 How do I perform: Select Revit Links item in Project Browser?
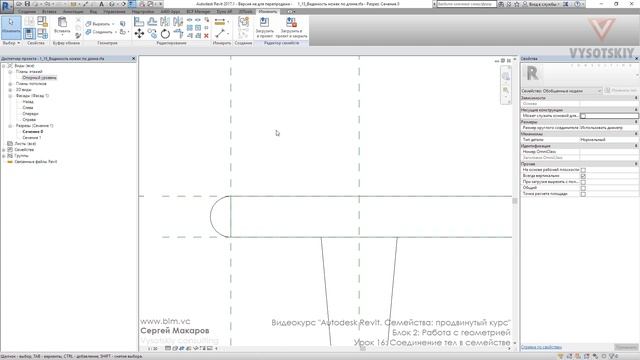tap(36, 162)
